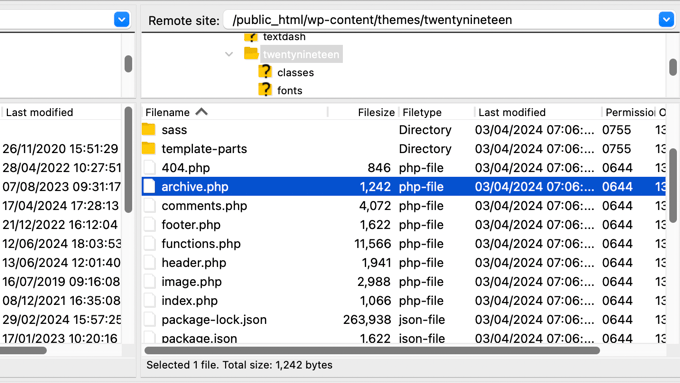The height and width of the screenshot is (383, 680).
Task: Click the 0755 permission of sass
Action: coord(616,130)
